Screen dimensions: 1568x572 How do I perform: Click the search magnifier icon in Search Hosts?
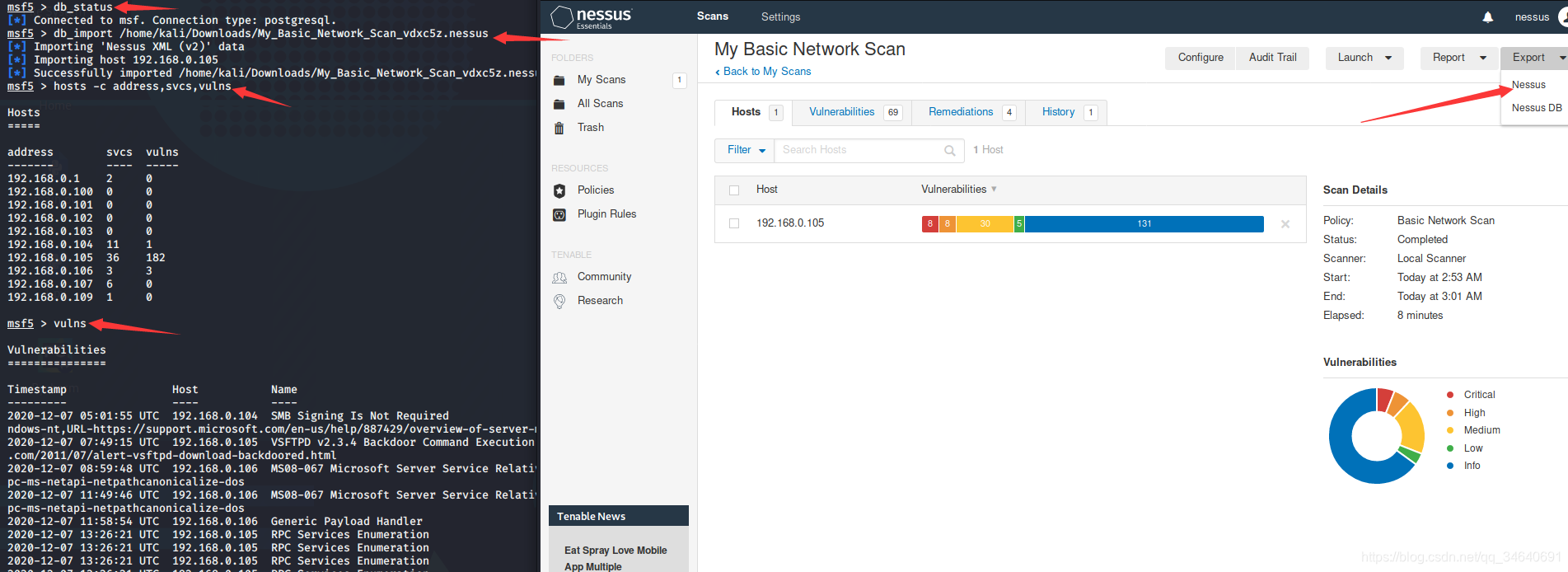click(950, 150)
